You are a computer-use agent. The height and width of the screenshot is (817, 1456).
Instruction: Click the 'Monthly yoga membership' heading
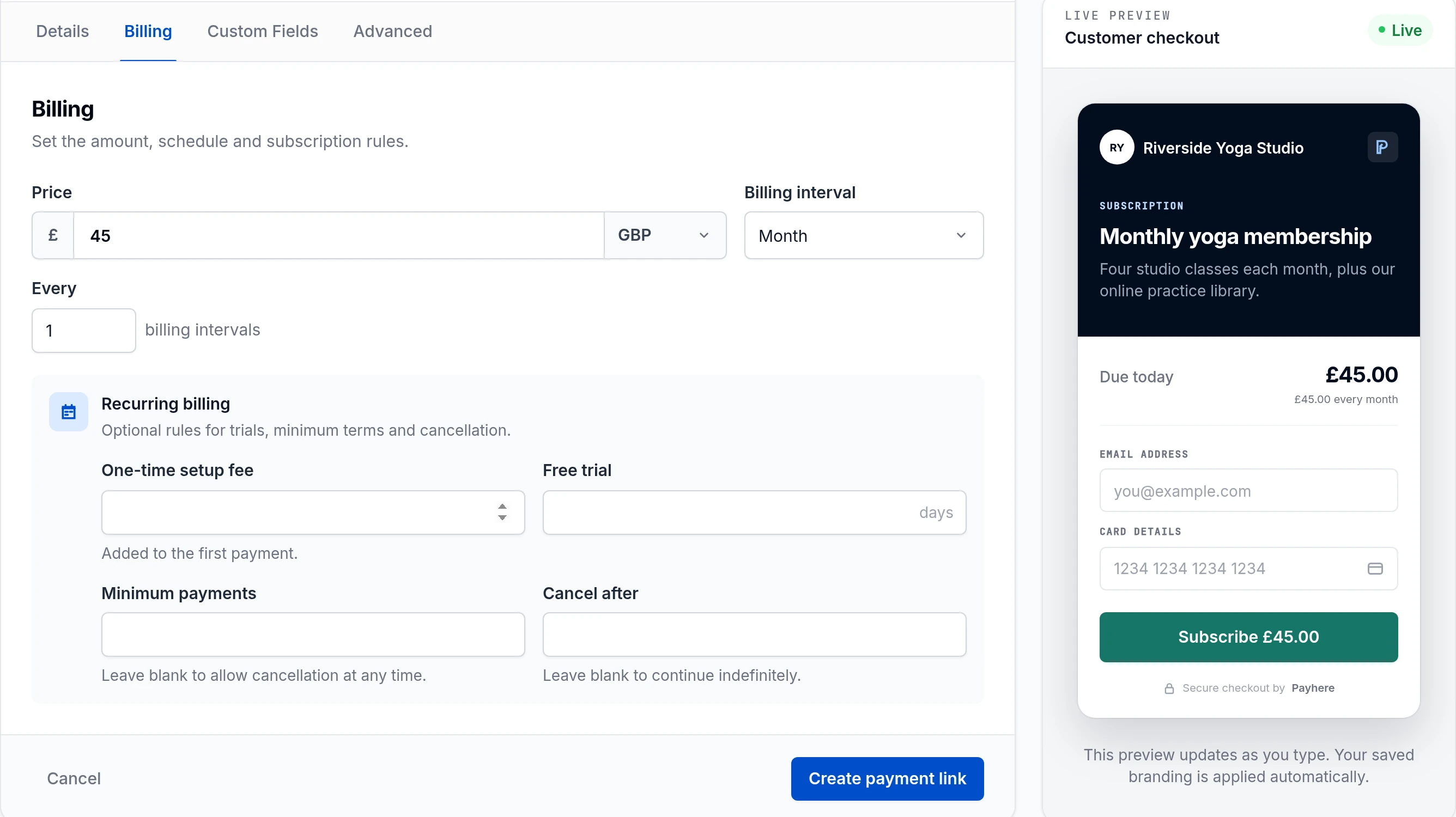pos(1235,236)
